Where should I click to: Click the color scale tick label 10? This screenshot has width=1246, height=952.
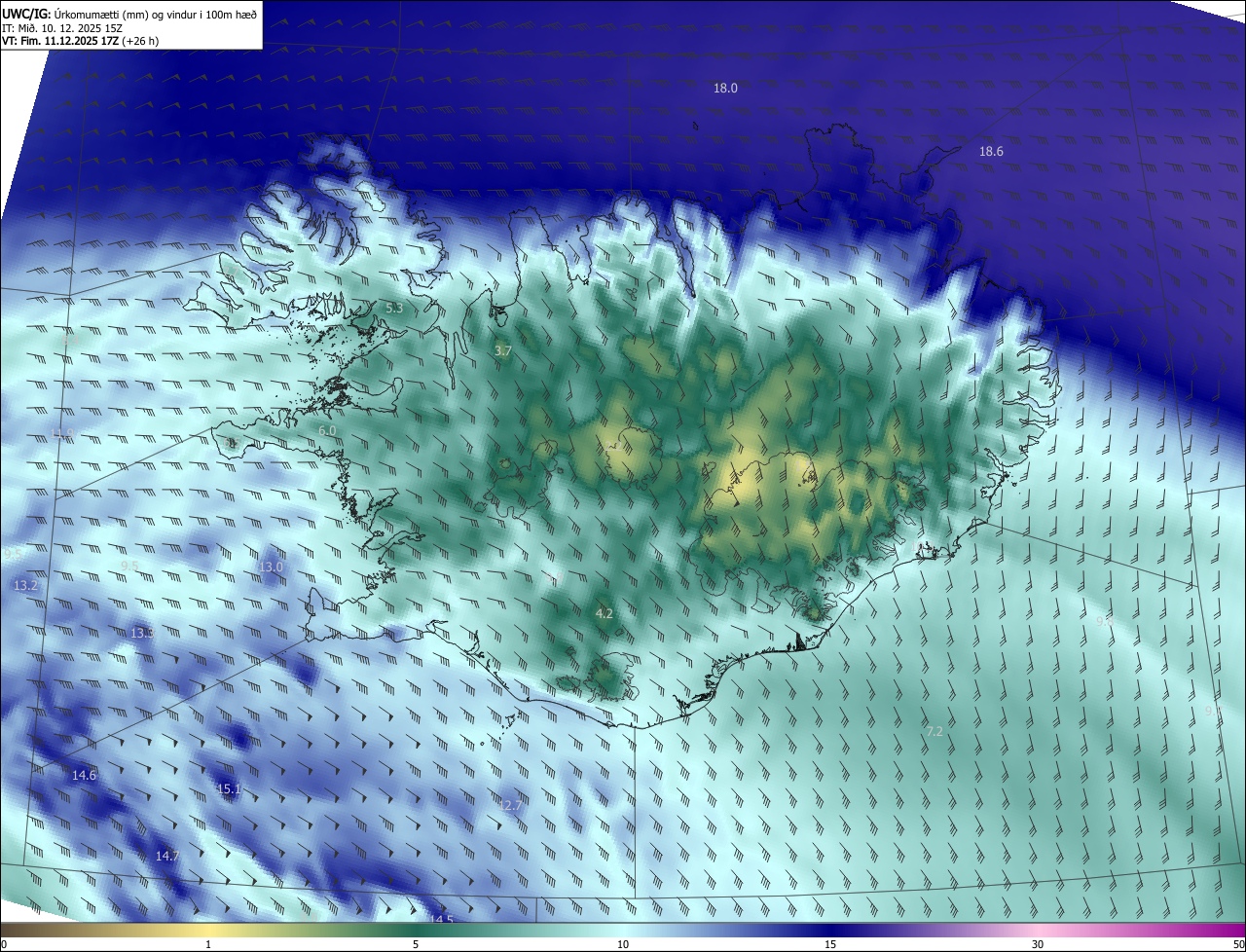(623, 944)
